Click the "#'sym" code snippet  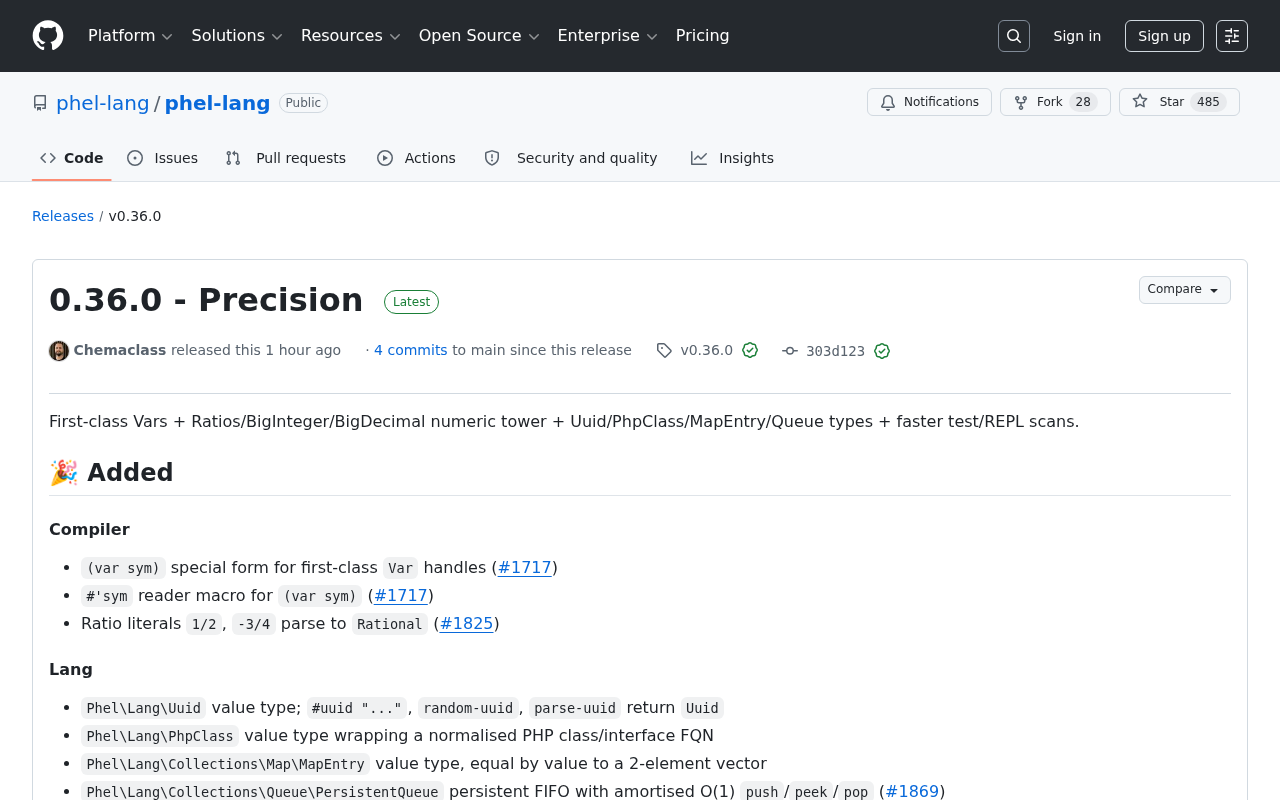point(107,596)
